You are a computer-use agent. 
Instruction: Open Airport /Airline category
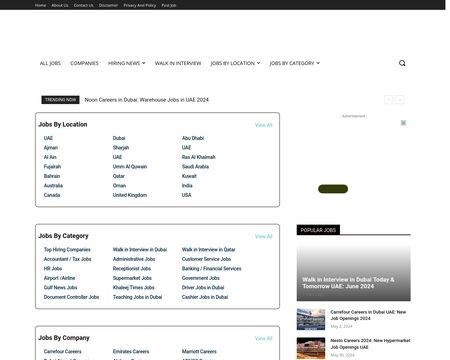coord(59,278)
